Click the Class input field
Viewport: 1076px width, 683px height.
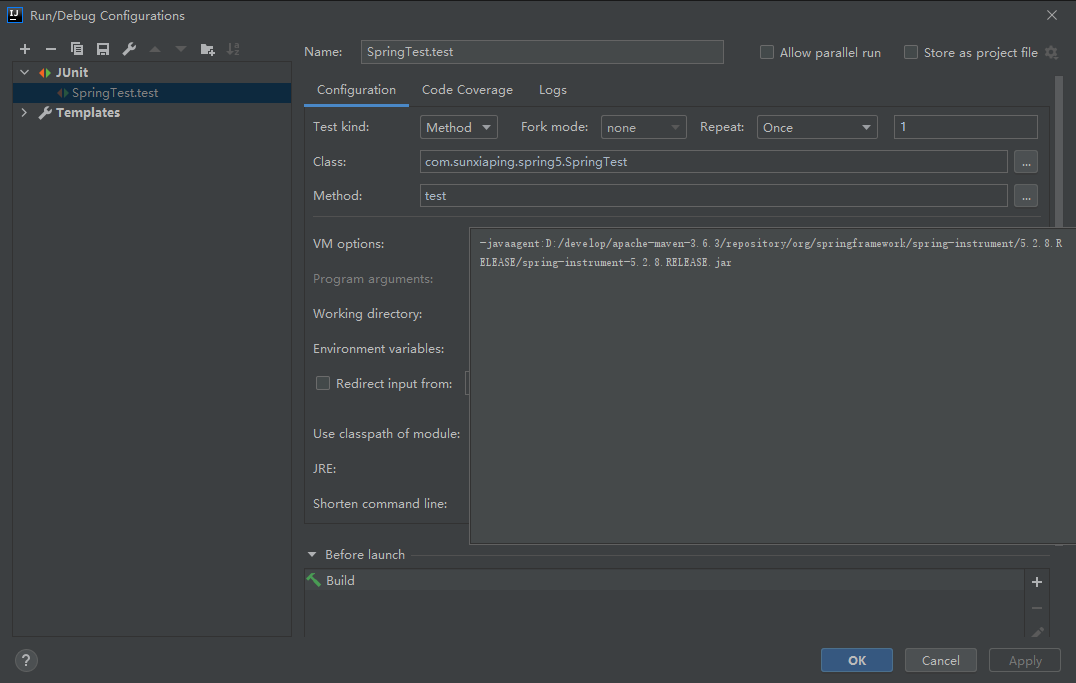[714, 162]
